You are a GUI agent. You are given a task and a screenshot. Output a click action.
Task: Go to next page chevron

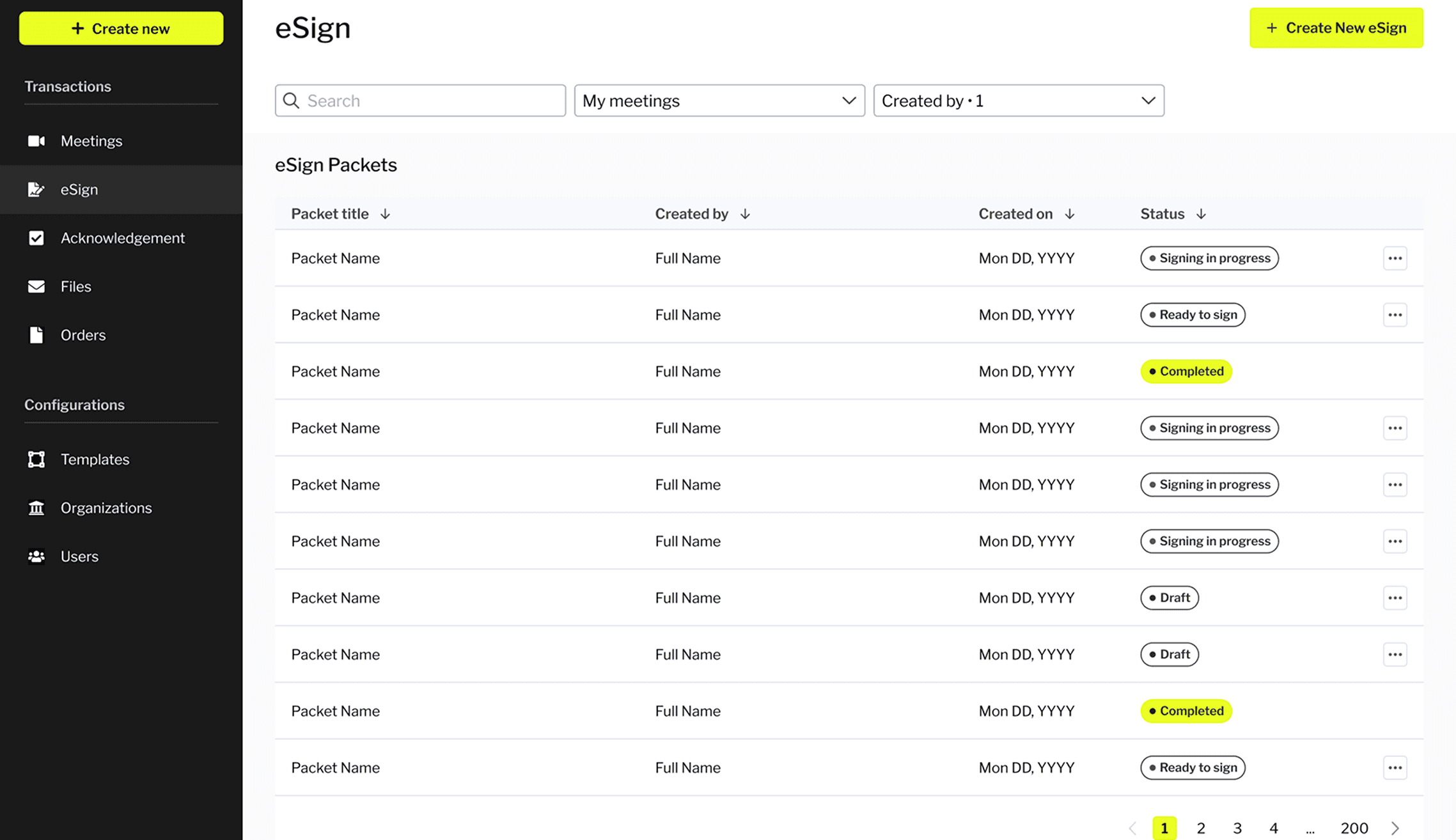click(1395, 828)
